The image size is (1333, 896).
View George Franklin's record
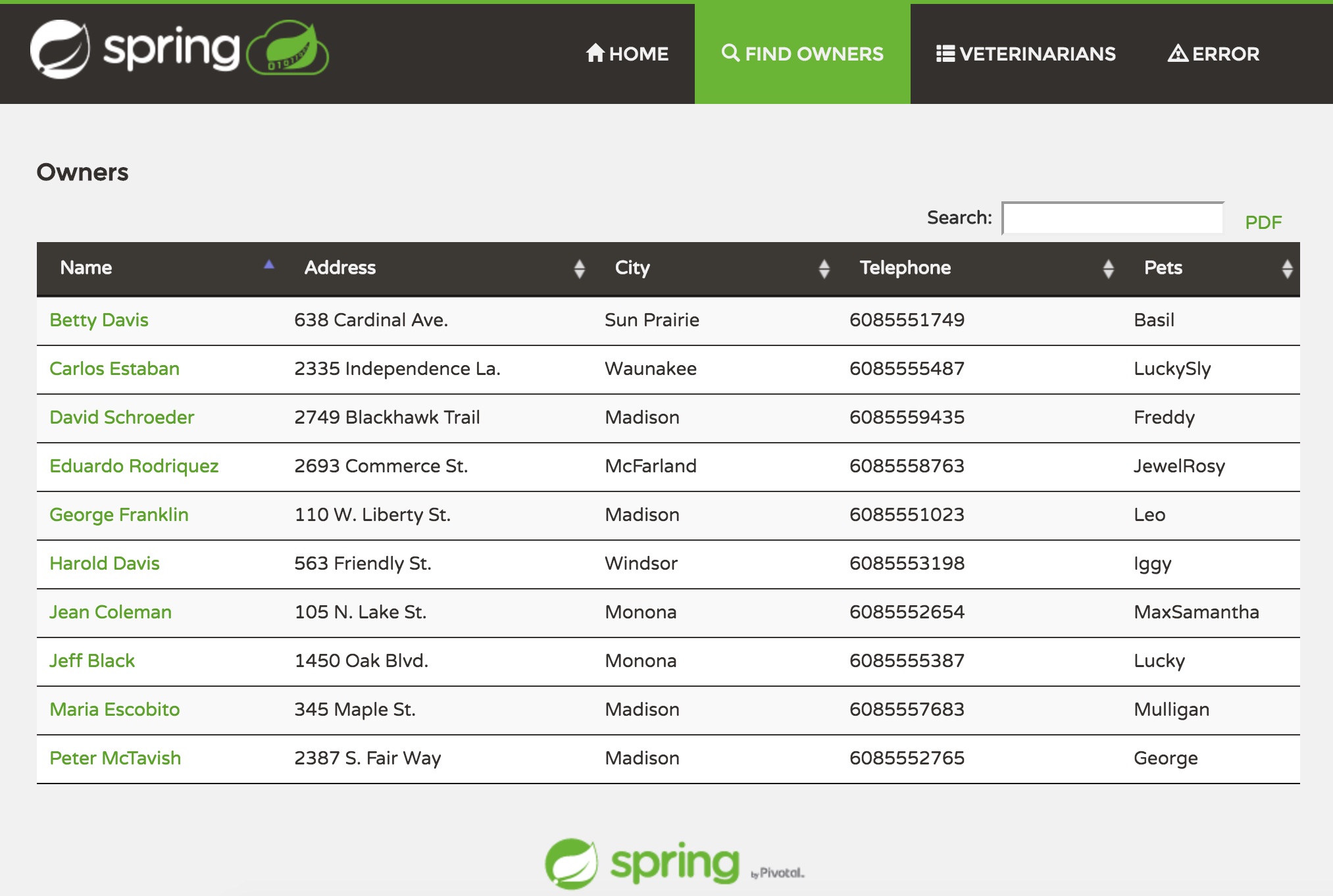coord(120,514)
